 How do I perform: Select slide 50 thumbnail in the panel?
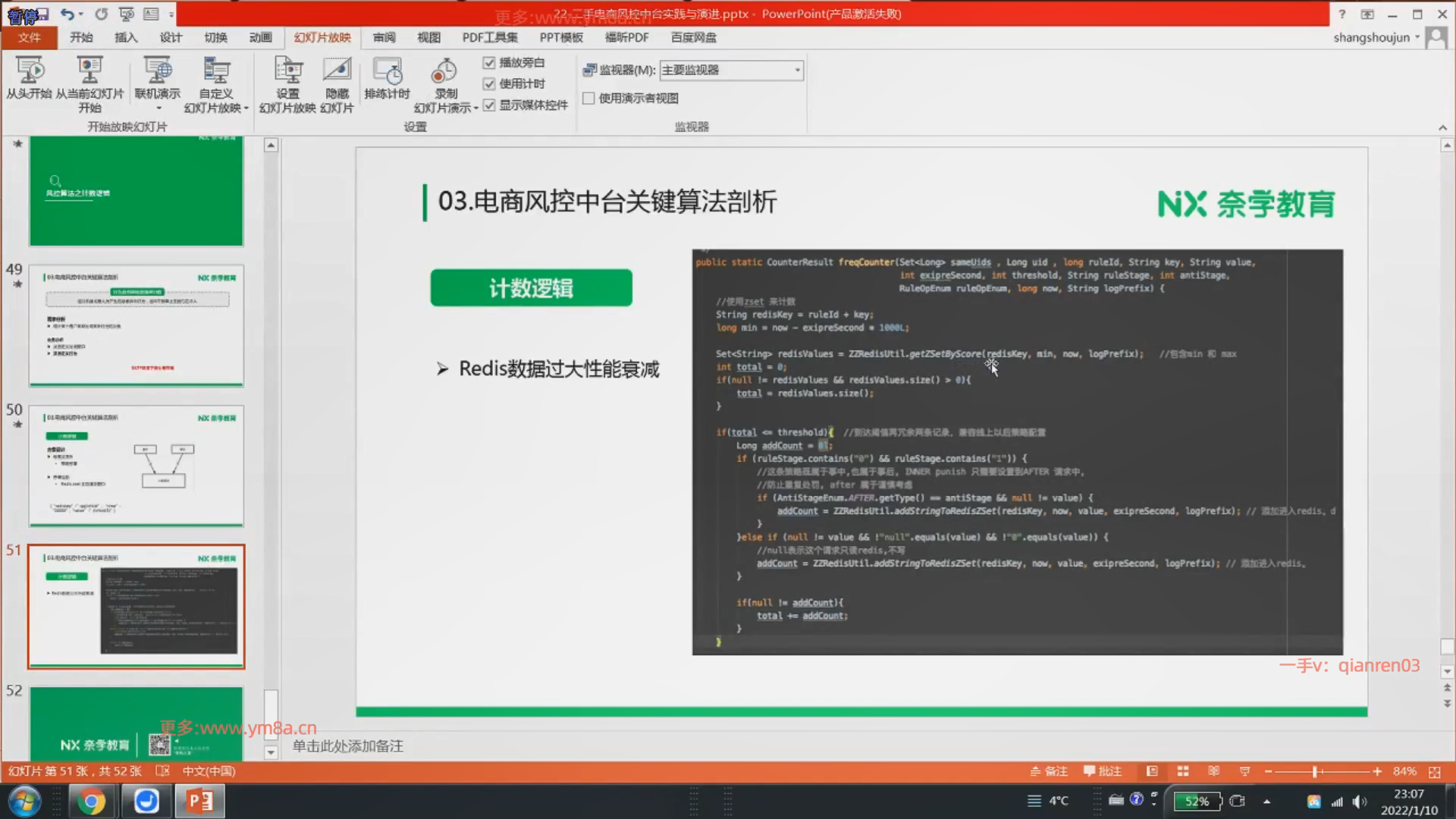click(x=136, y=466)
